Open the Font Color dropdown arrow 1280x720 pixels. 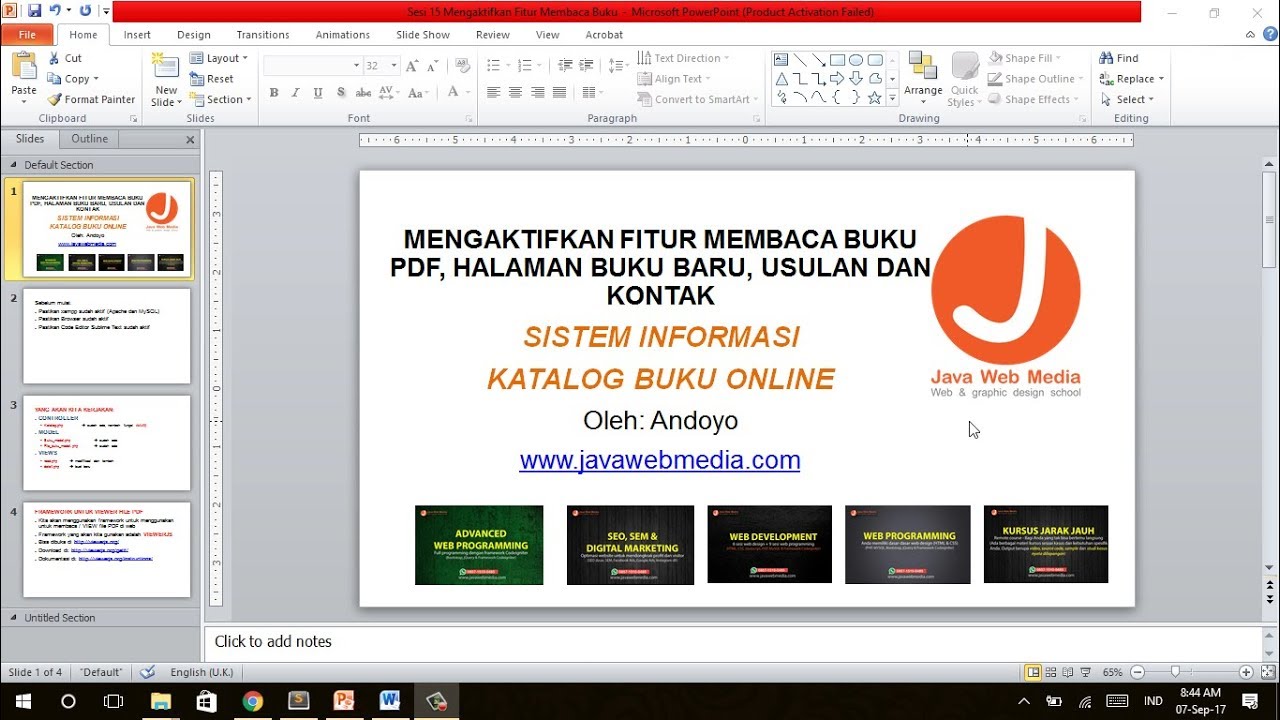click(467, 92)
